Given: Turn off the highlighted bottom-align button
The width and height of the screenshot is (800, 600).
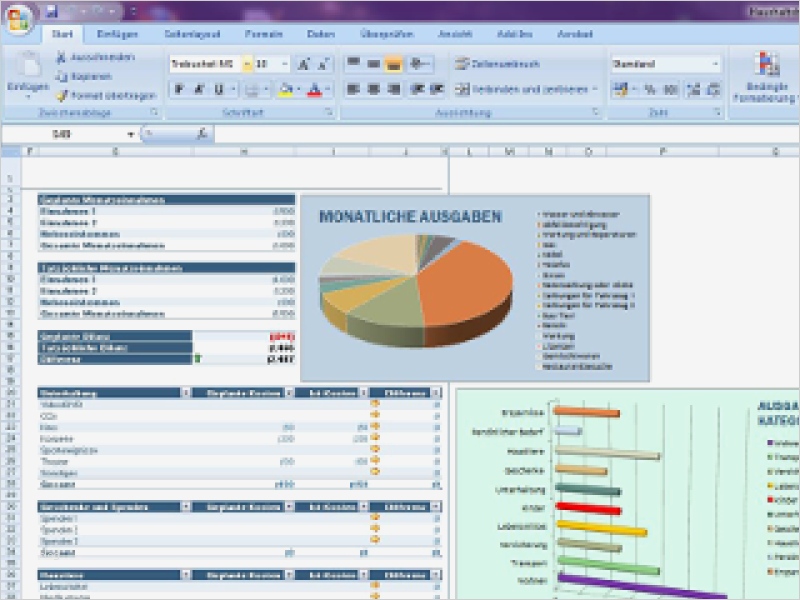Looking at the screenshot, I should (393, 64).
